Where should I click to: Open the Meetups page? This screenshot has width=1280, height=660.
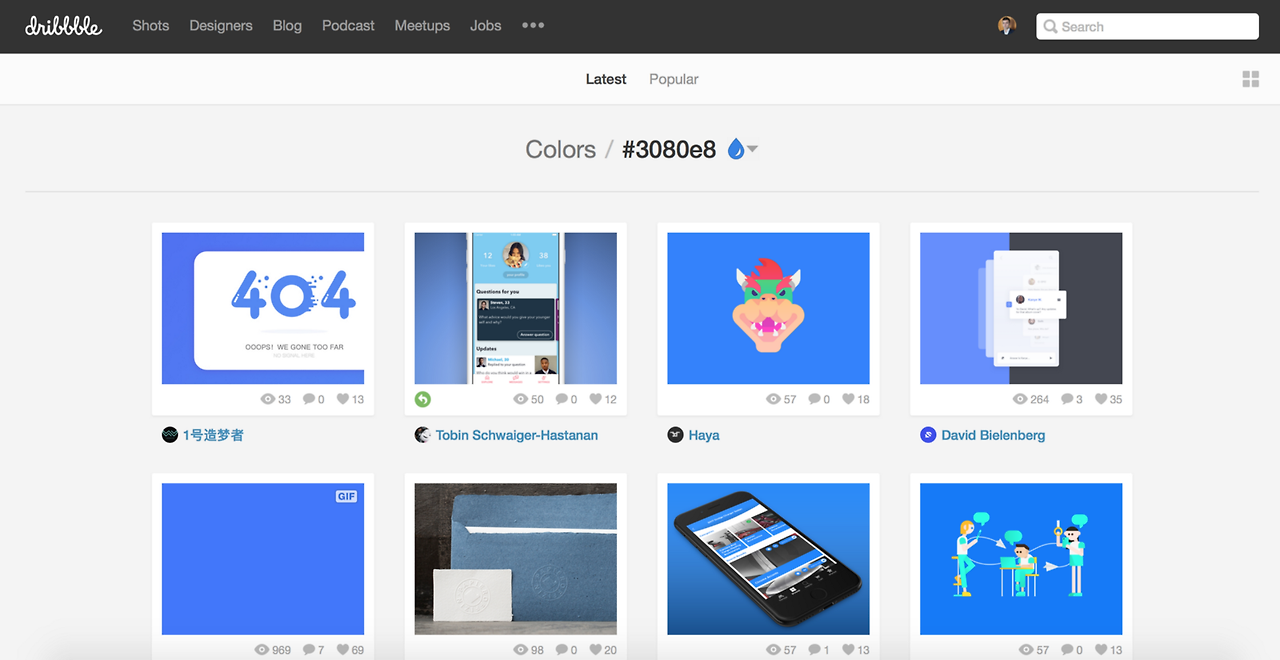point(422,26)
